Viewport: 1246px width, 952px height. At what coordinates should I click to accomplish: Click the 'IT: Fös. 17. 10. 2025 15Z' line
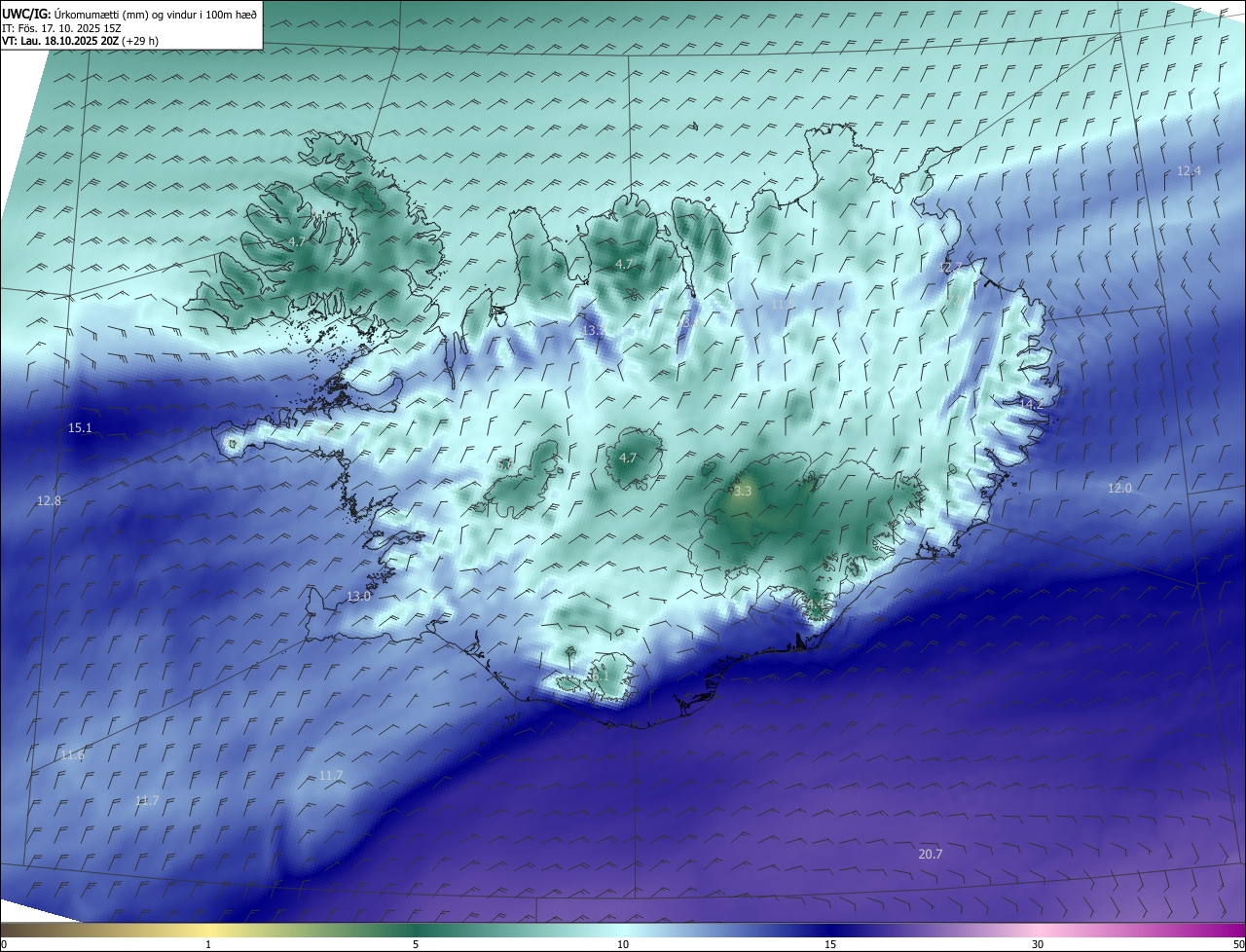tap(61, 28)
